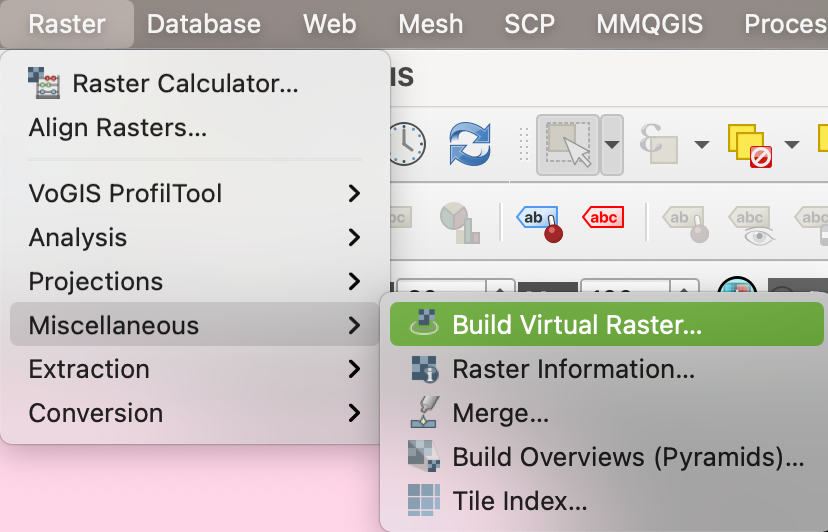Activate the Select Features tool
Screen dimensions: 828x532
pos(567,145)
